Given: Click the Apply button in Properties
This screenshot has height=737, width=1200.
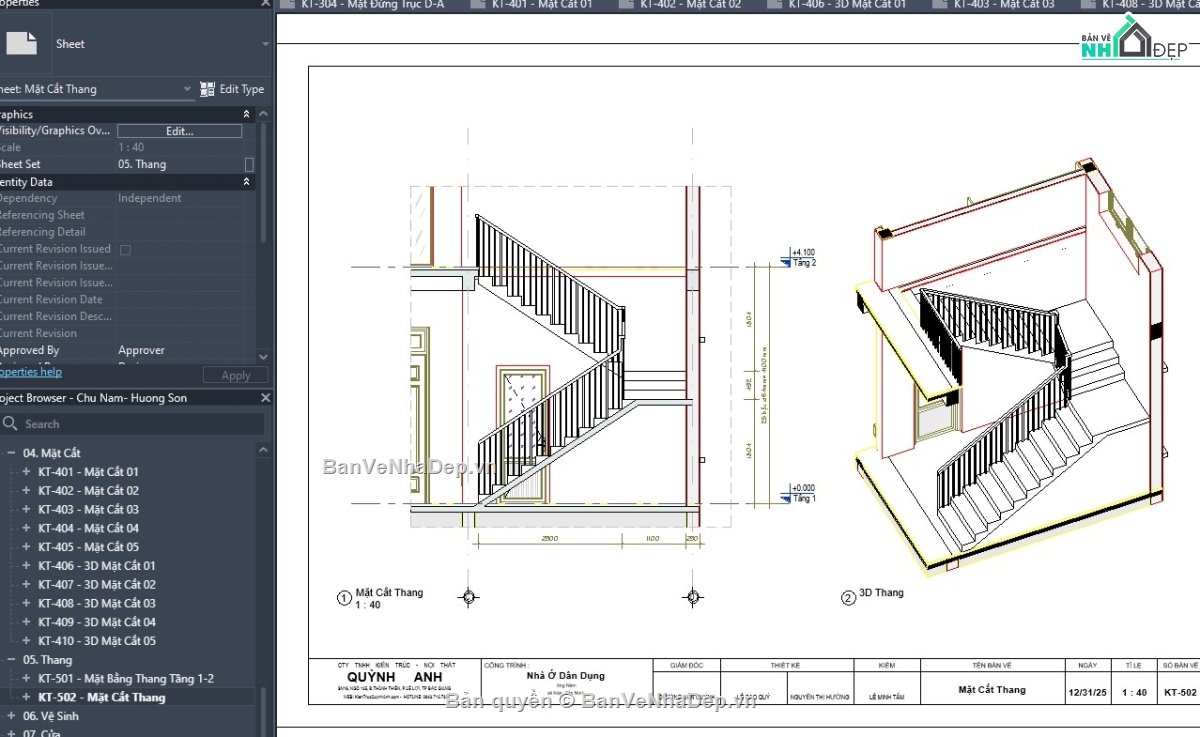Looking at the screenshot, I should tap(236, 376).
